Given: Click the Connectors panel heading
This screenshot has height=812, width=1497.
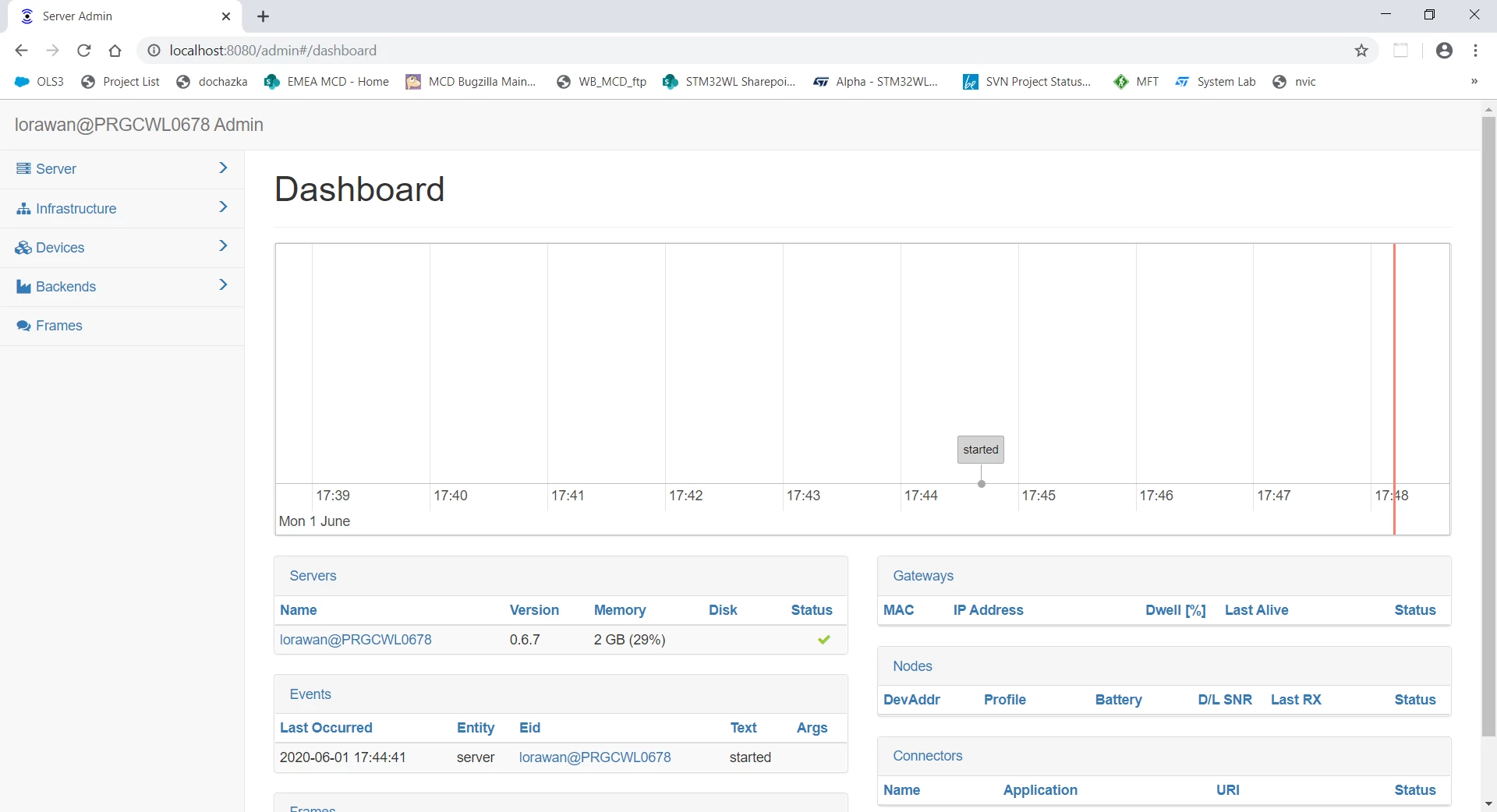Looking at the screenshot, I should click(928, 756).
